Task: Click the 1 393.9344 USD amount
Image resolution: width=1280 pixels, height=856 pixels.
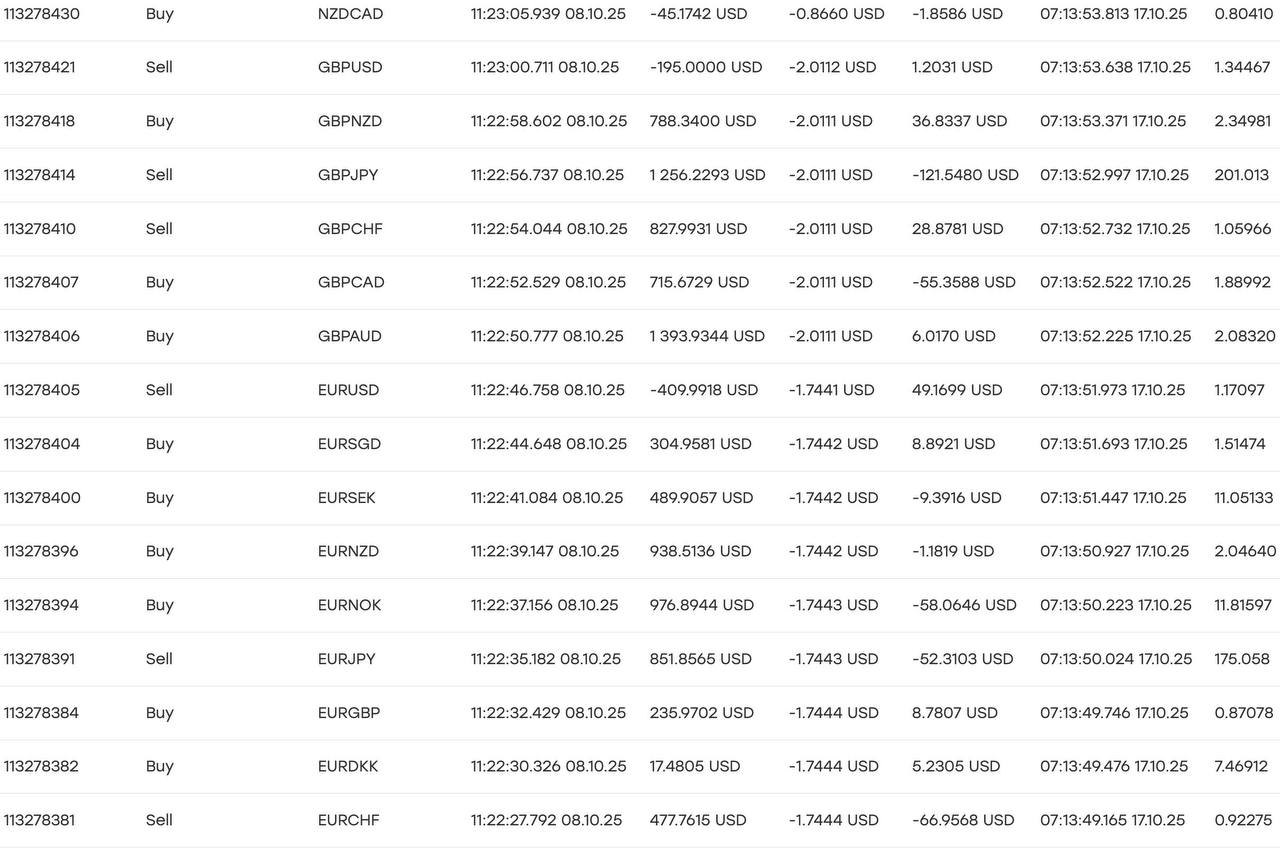Action: pos(707,336)
